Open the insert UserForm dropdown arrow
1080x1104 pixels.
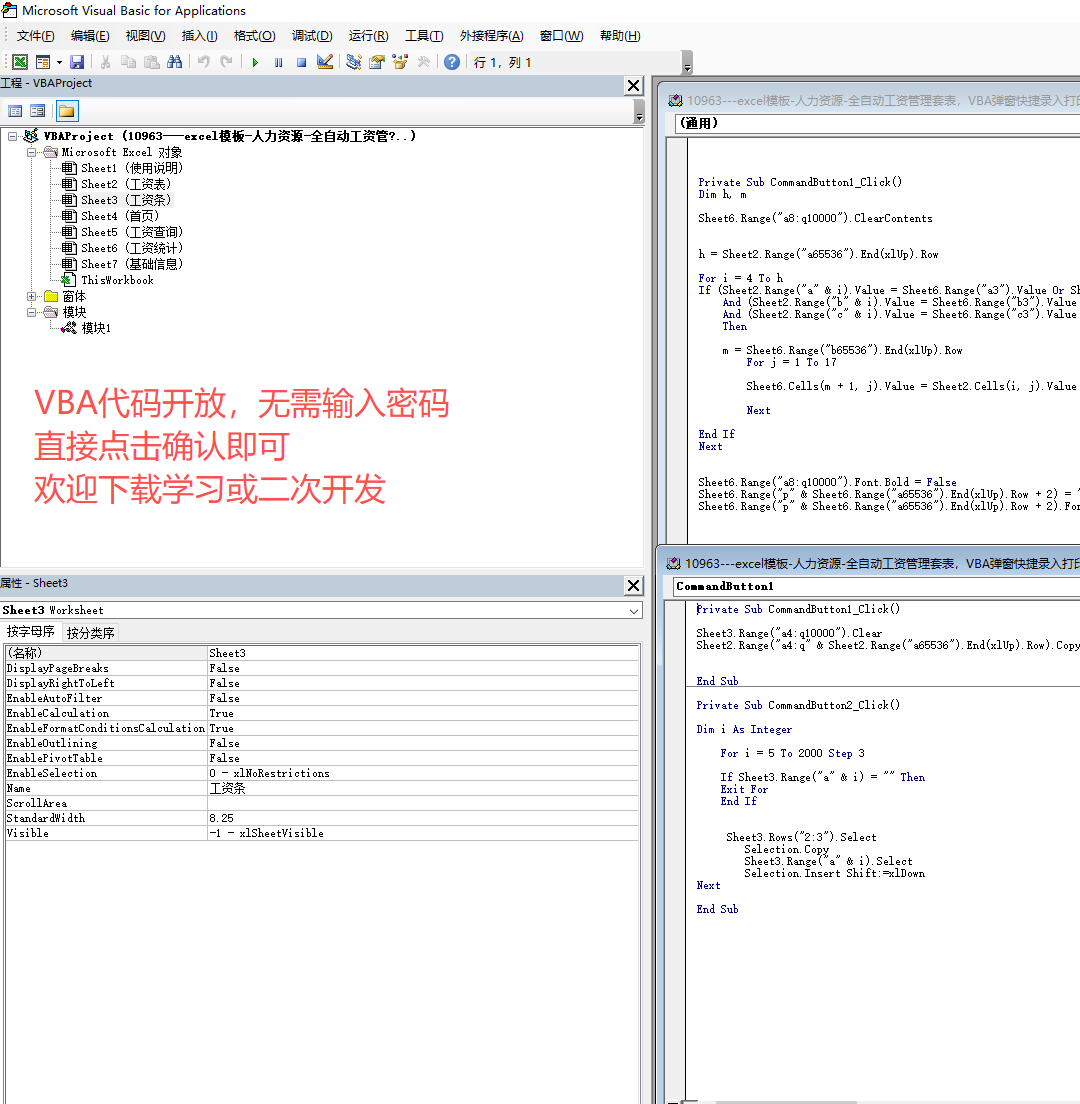(x=59, y=62)
